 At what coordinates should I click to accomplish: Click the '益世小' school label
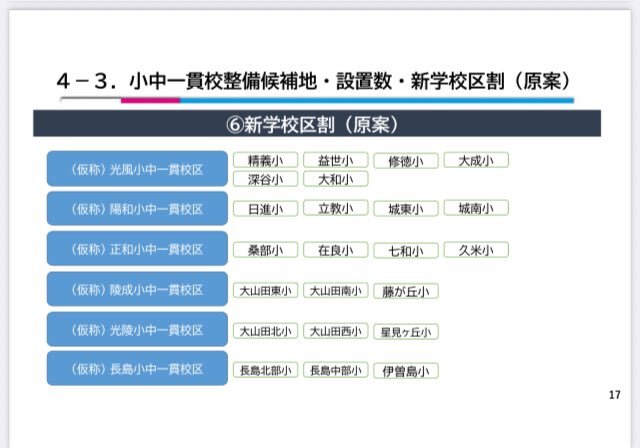click(x=336, y=160)
